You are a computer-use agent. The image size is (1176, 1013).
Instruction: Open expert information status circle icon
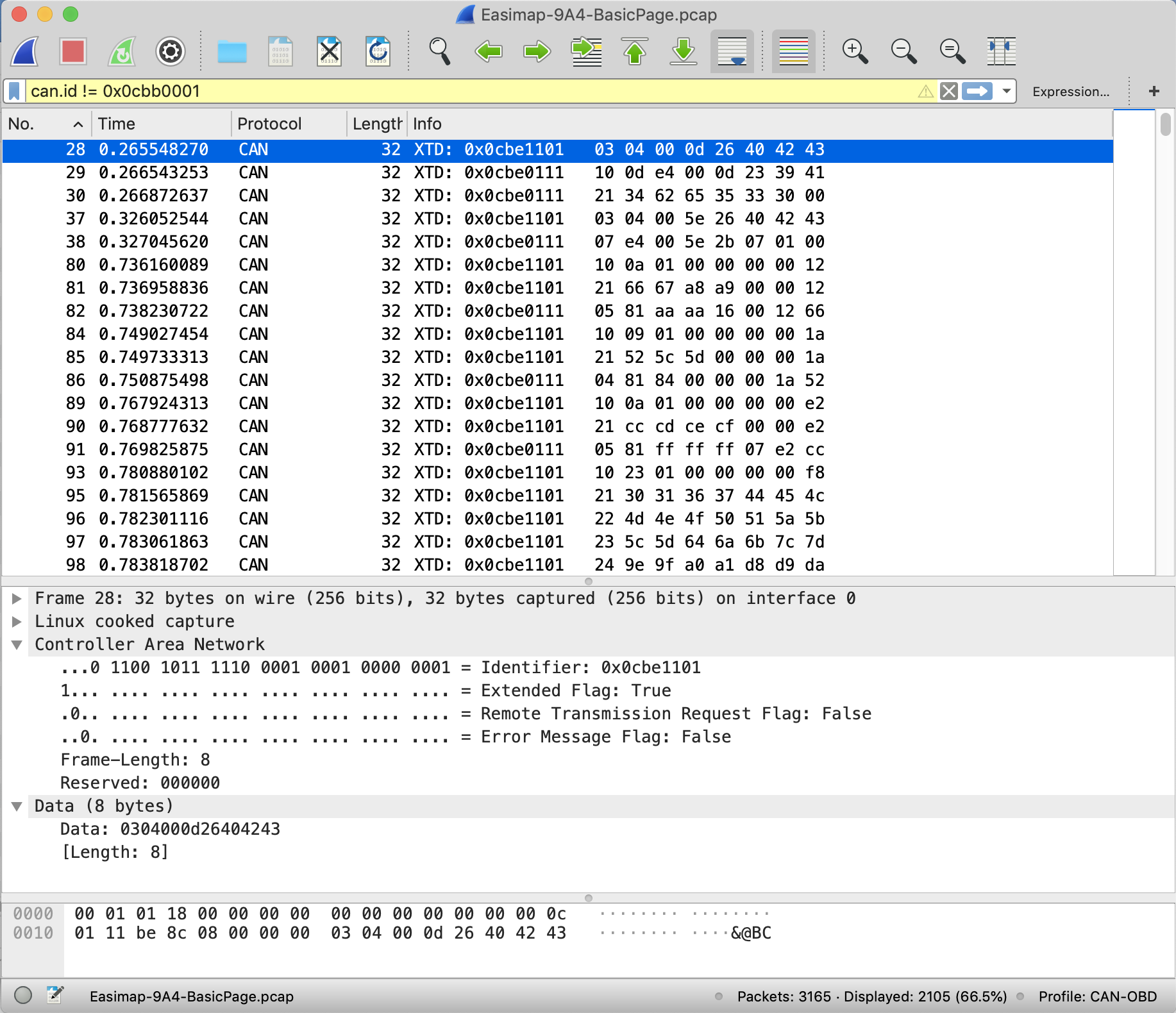pyautogui.click(x=23, y=995)
